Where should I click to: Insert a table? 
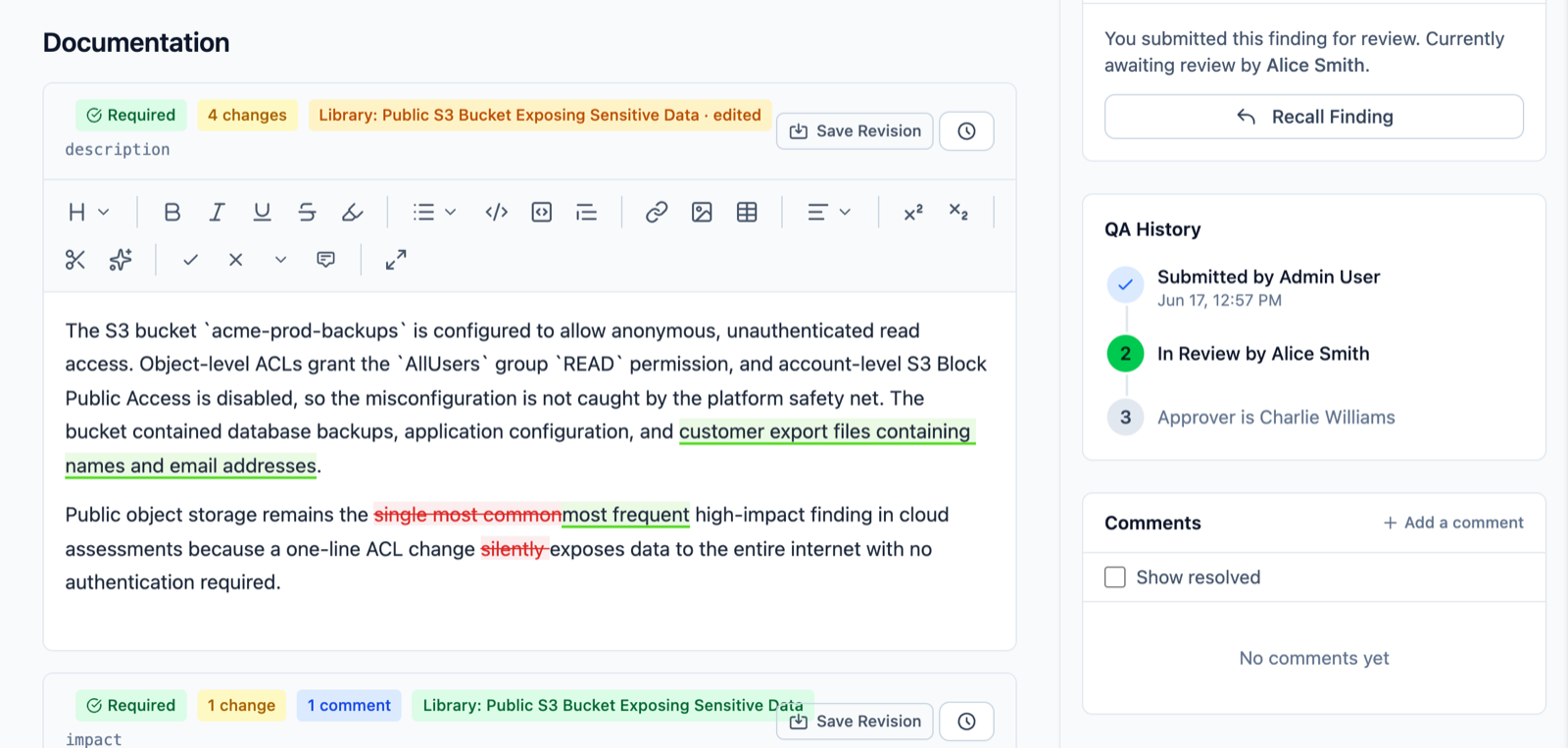(x=747, y=212)
